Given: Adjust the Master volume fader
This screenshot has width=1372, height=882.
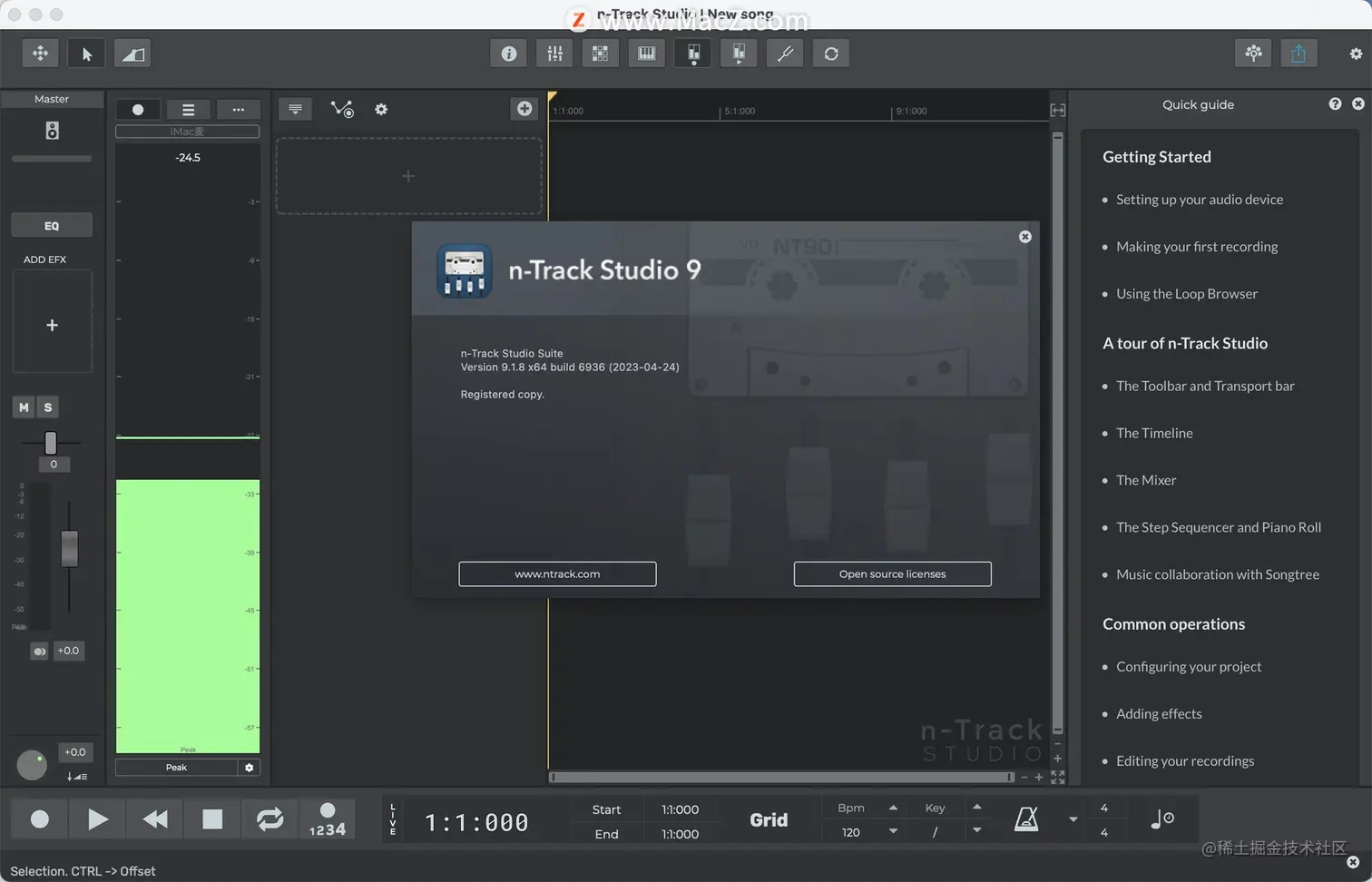Looking at the screenshot, I should click(x=69, y=549).
